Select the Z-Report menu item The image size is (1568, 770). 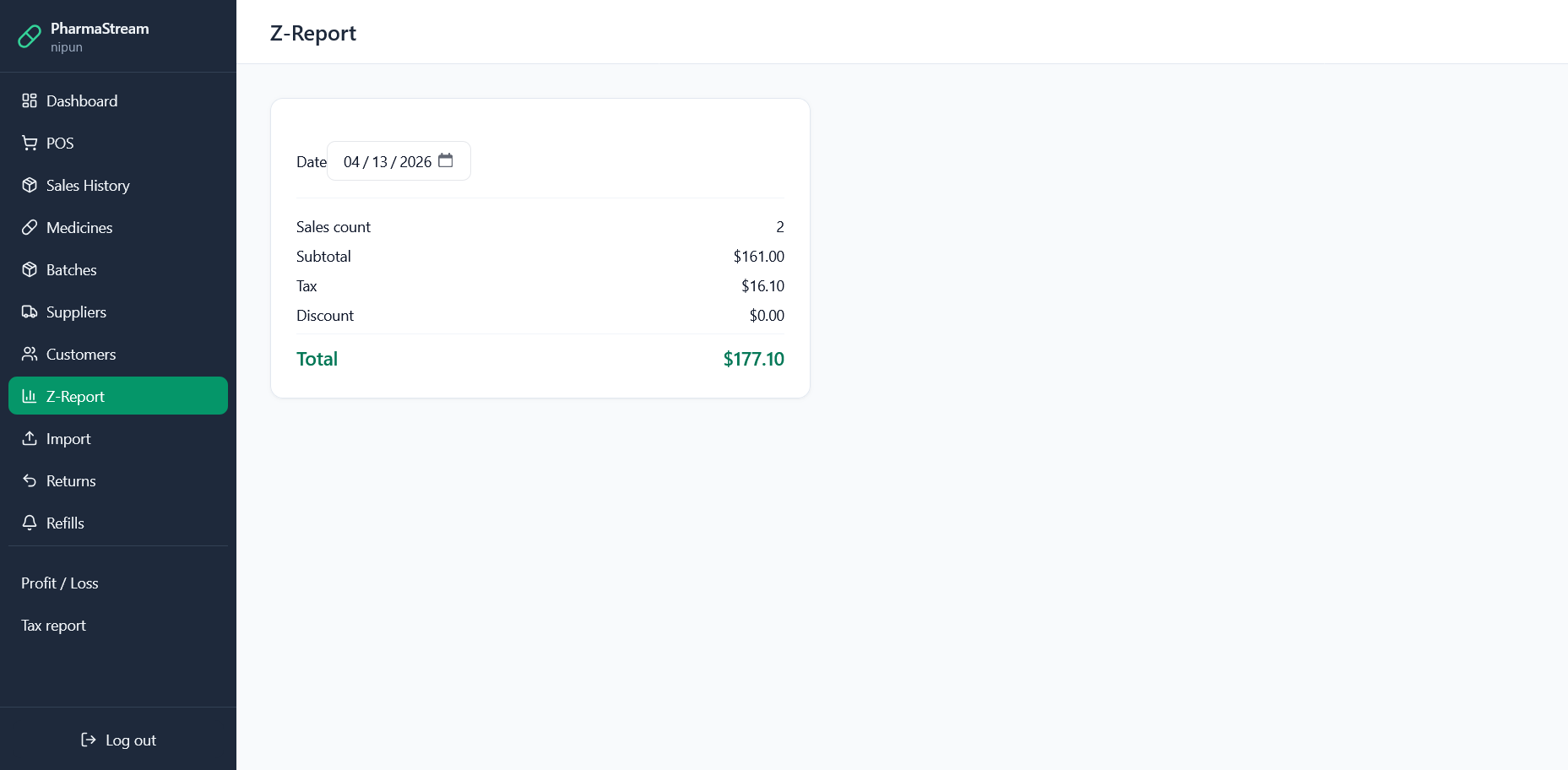pos(75,397)
